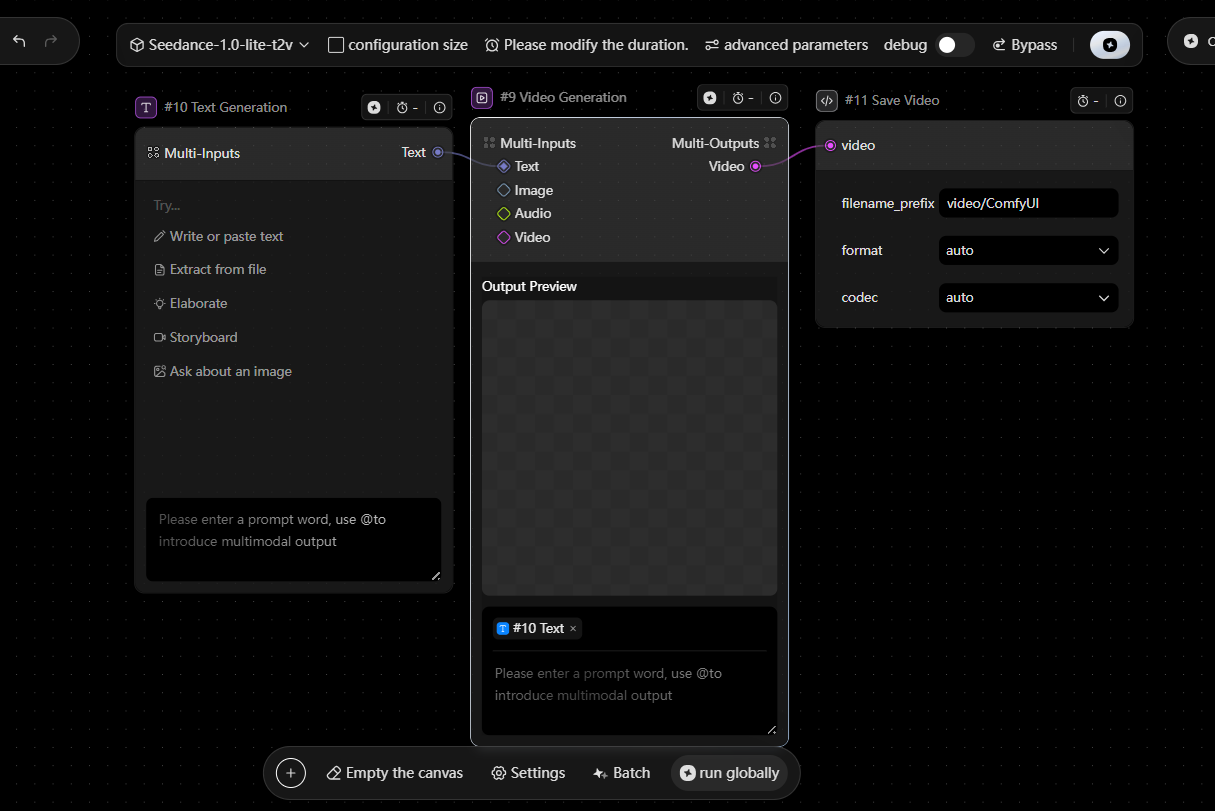
Task: Click the Video output port of Video Generation
Action: (755, 167)
